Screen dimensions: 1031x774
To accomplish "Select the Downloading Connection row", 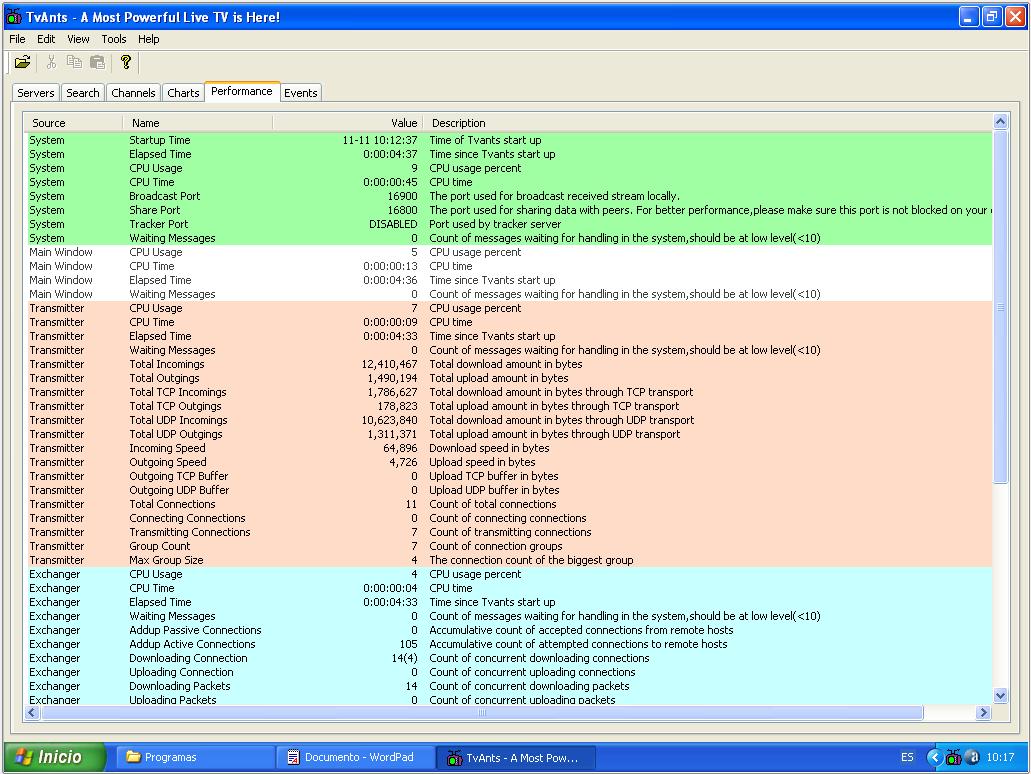I will (508, 658).
